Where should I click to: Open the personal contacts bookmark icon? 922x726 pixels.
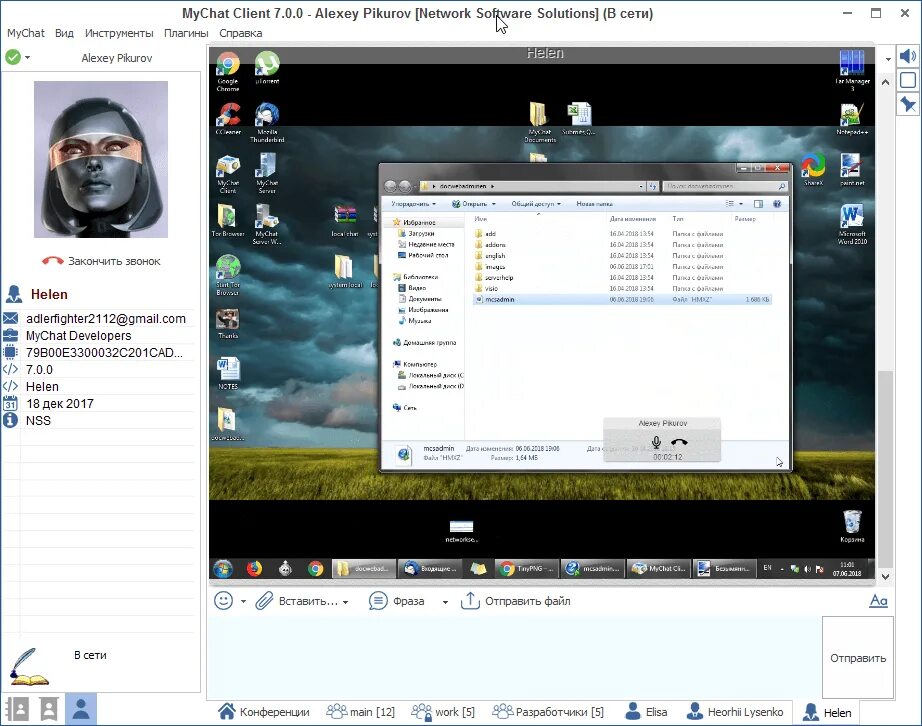(48, 709)
